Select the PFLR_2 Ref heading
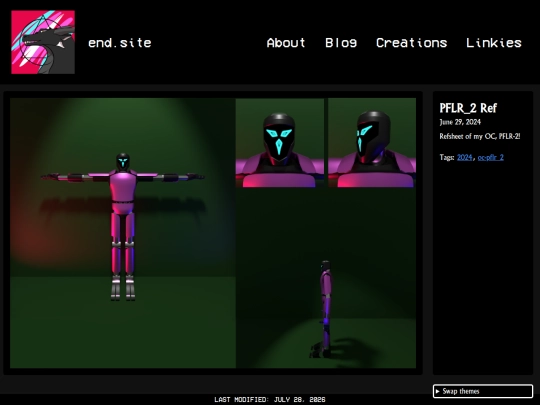Screen dimensions: 540x405 pyautogui.click(x=468, y=108)
